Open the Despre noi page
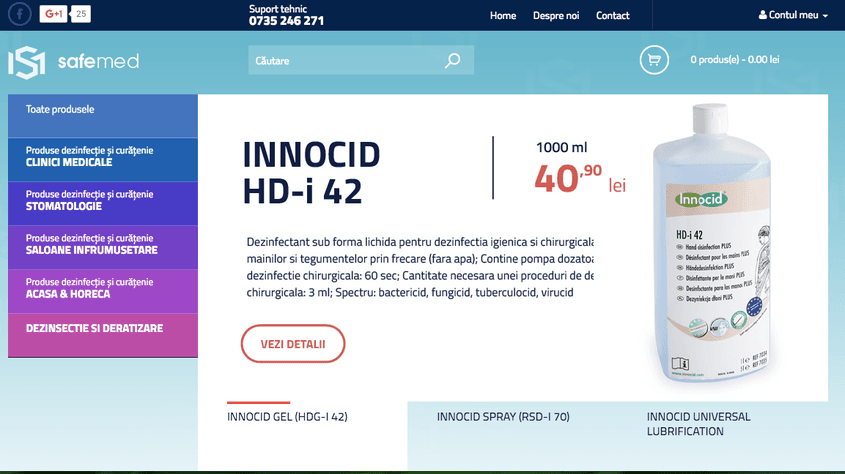The image size is (845, 474). click(x=556, y=15)
